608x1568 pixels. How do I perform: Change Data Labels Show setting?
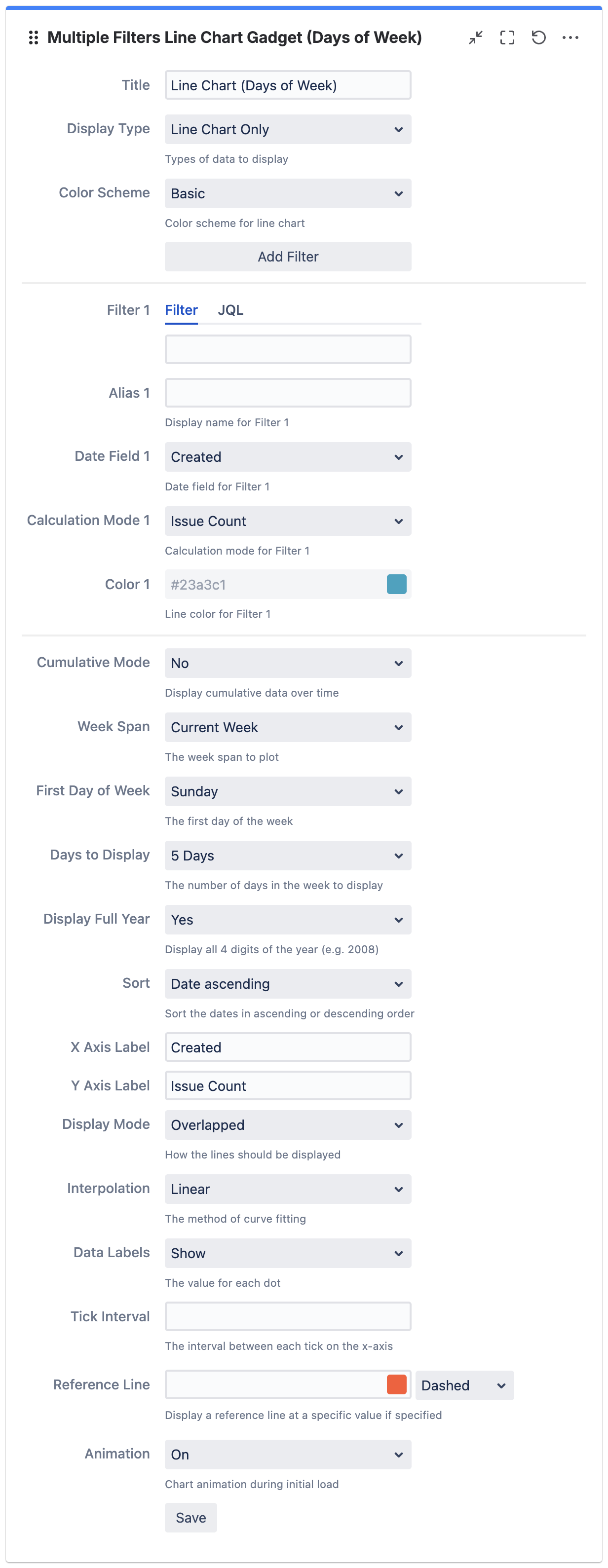coord(288,1253)
